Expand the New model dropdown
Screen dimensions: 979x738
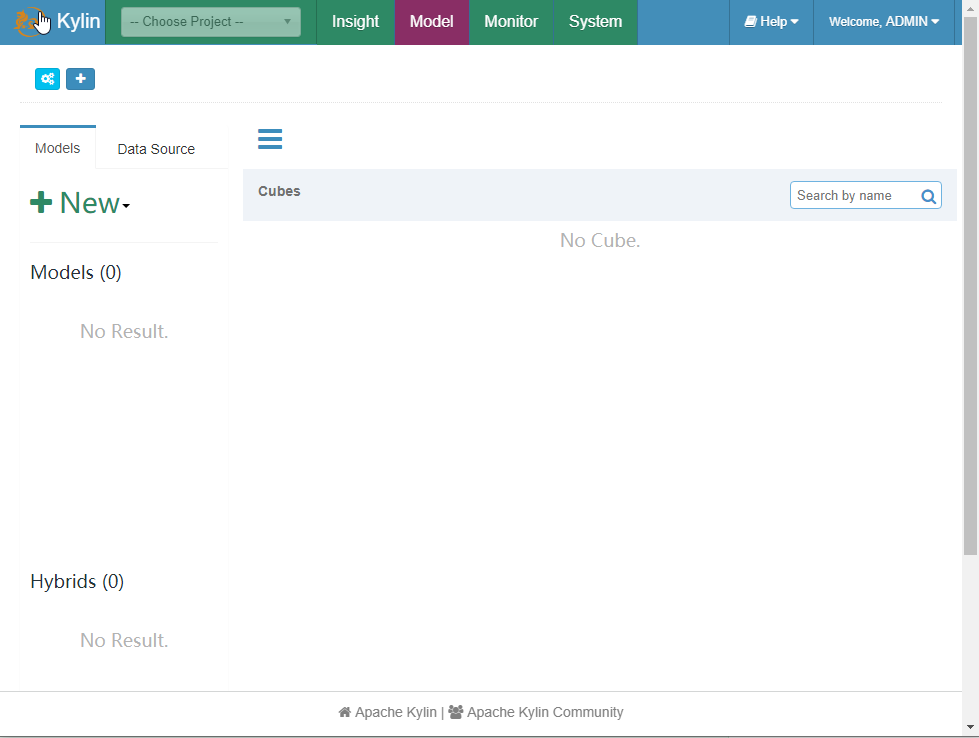[x=80, y=203]
